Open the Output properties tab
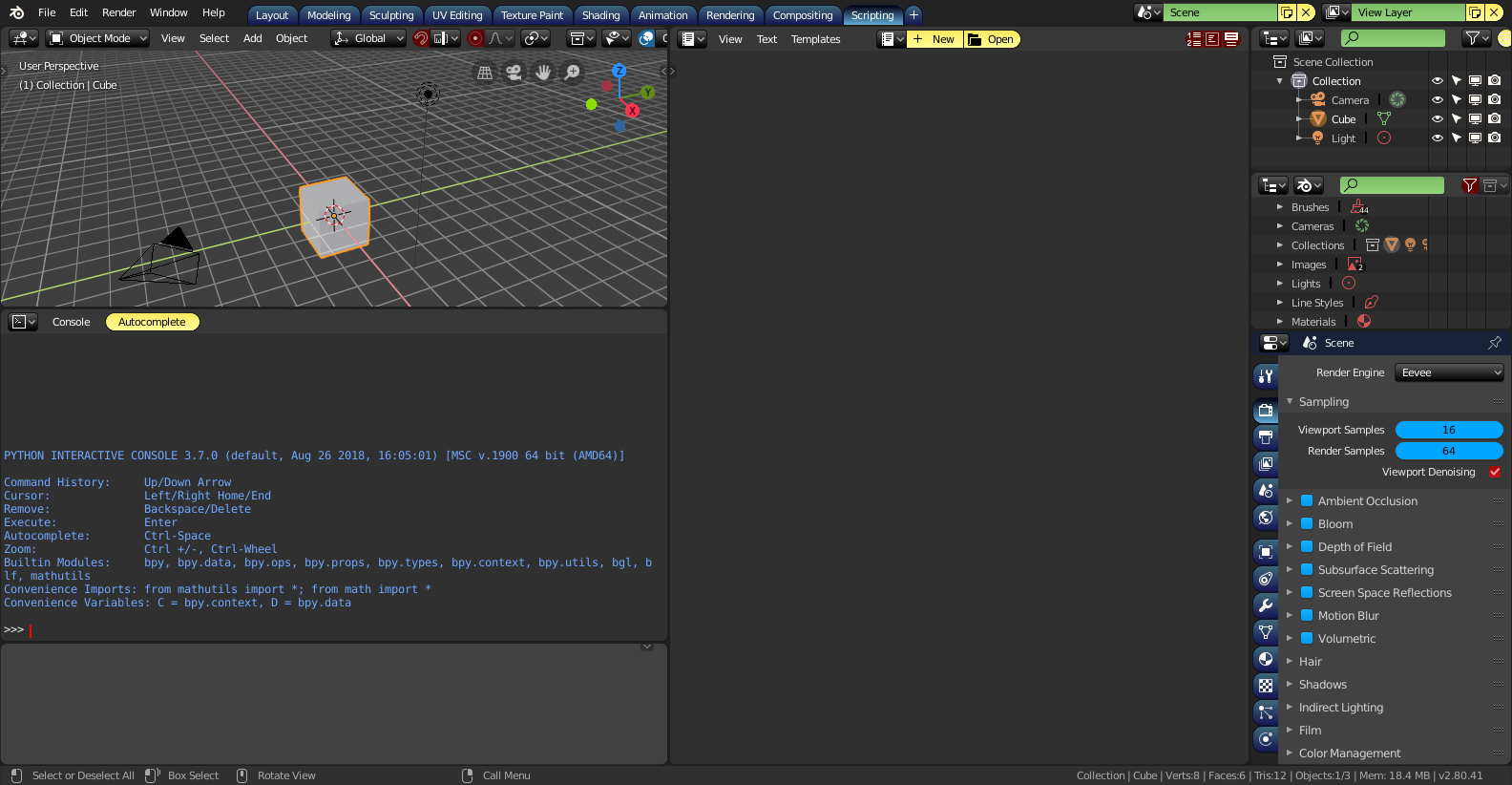 [1266, 437]
